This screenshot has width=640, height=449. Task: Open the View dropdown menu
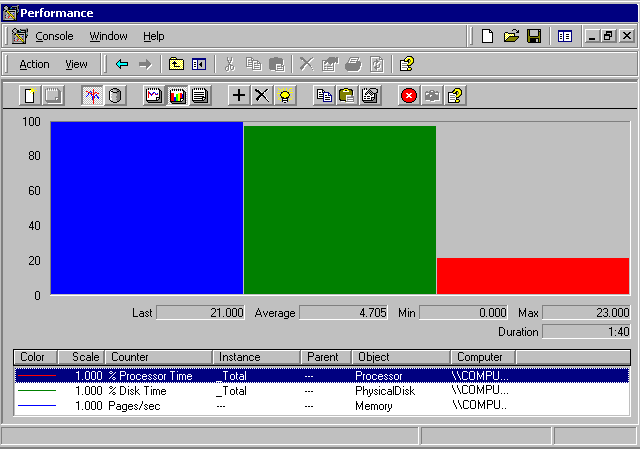(x=76, y=64)
